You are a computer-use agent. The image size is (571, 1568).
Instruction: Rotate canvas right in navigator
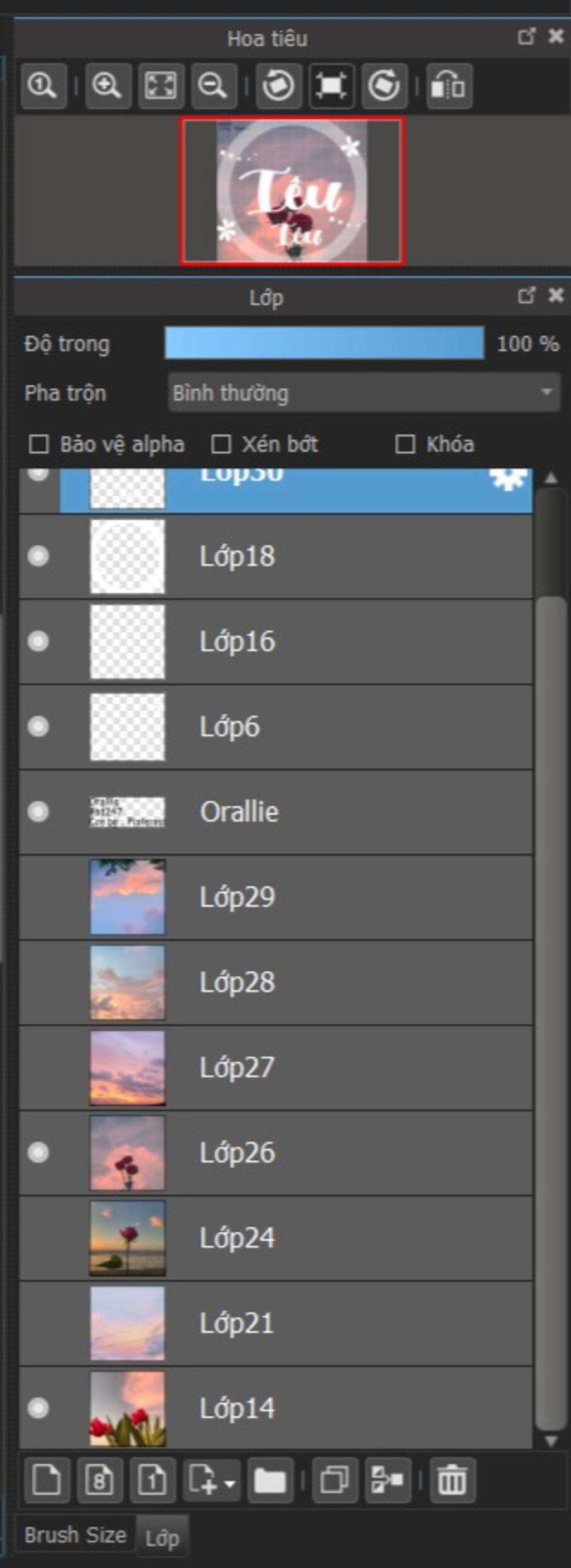tap(384, 85)
